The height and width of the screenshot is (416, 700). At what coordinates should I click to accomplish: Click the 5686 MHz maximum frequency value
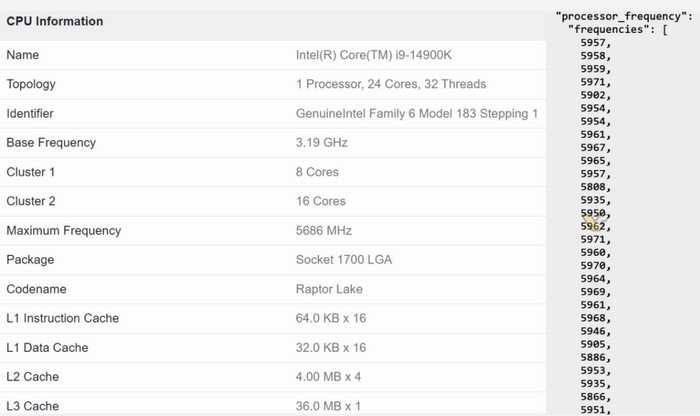pos(323,231)
